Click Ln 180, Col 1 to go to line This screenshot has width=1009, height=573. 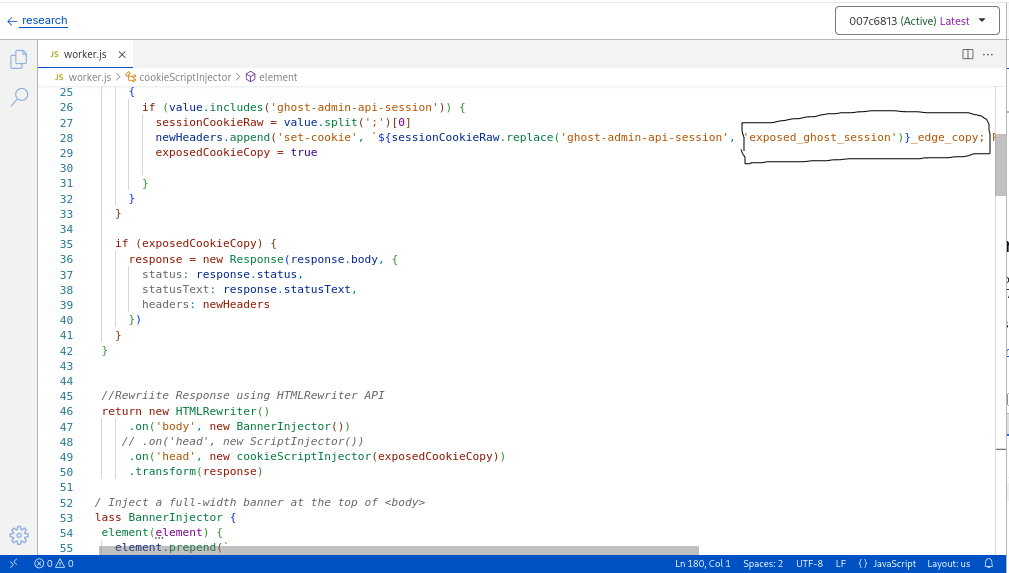702,564
